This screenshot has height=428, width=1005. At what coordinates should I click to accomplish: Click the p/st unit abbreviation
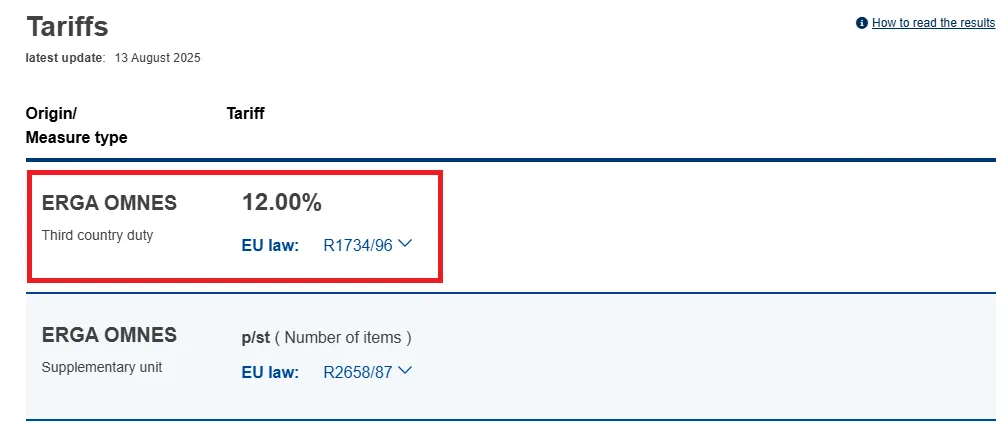255,337
